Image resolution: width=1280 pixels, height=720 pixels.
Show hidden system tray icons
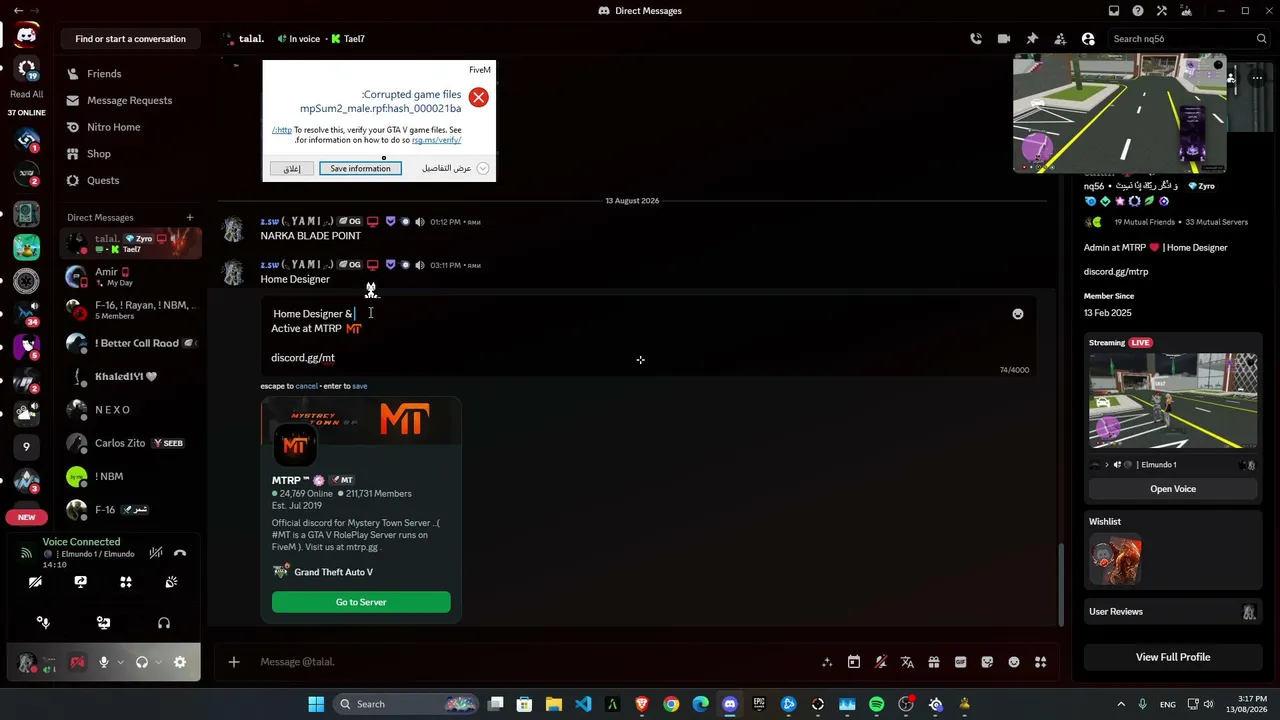click(x=1121, y=704)
